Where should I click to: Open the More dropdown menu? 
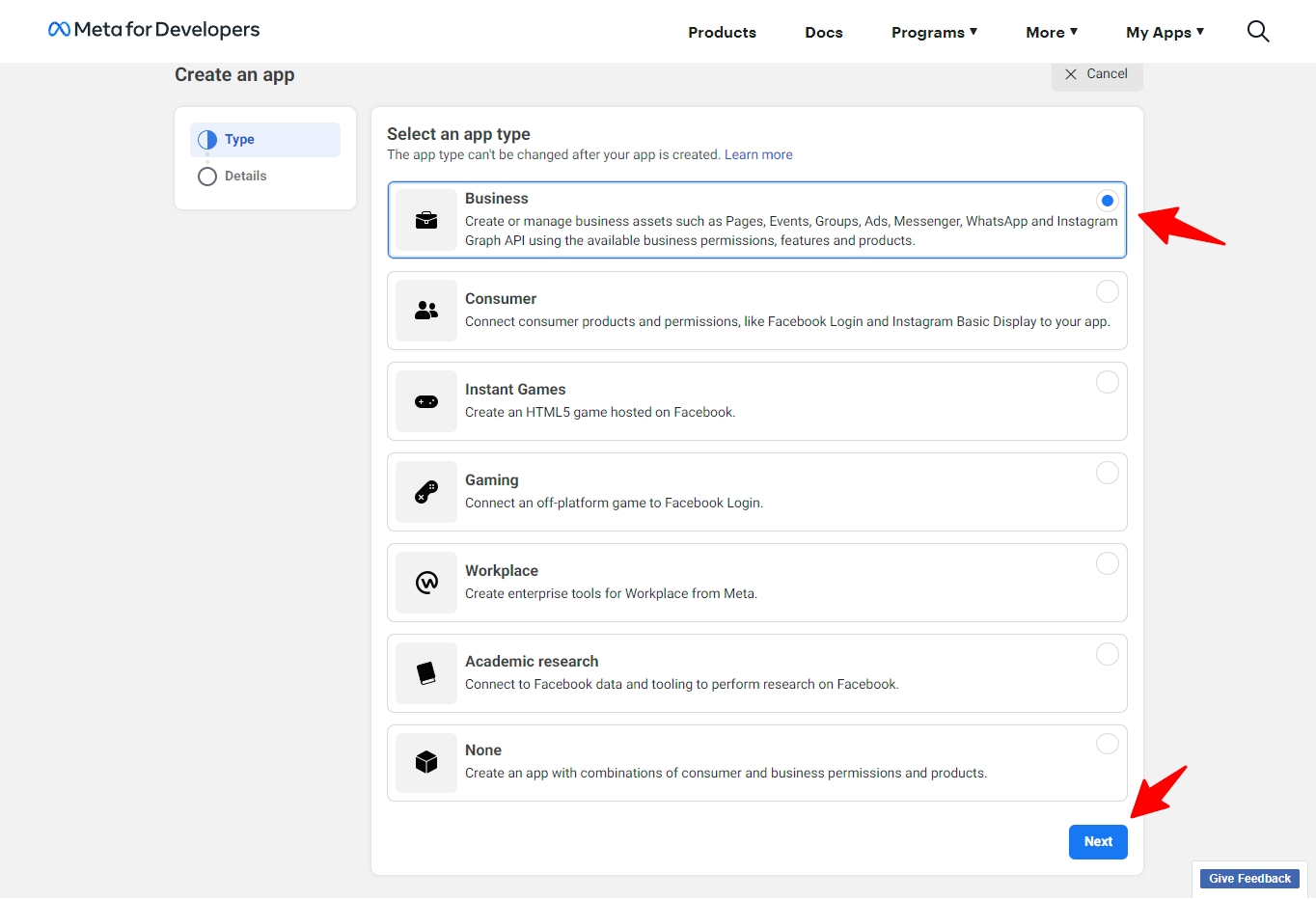(x=1051, y=33)
